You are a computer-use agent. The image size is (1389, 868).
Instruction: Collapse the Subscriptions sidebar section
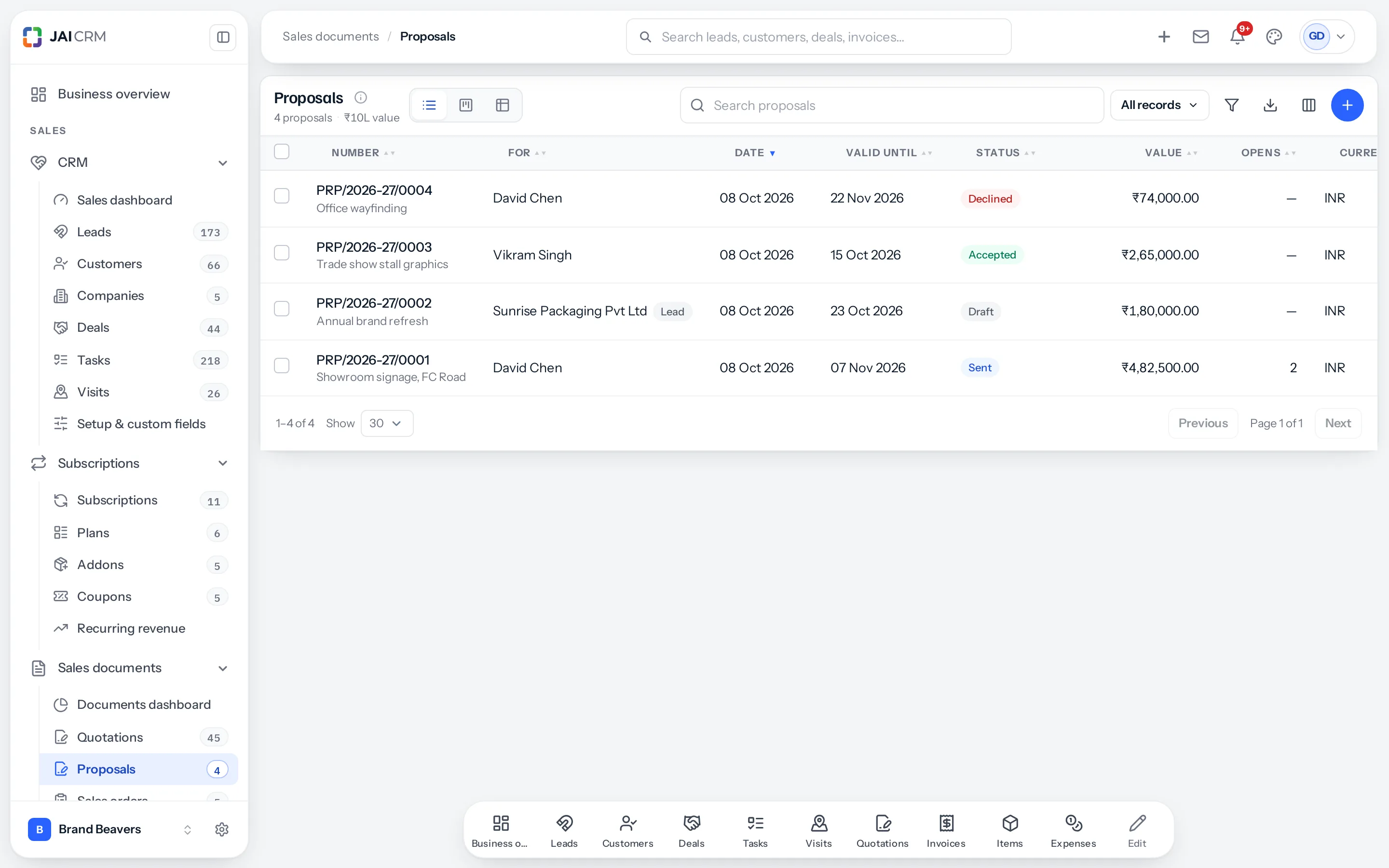click(223, 463)
